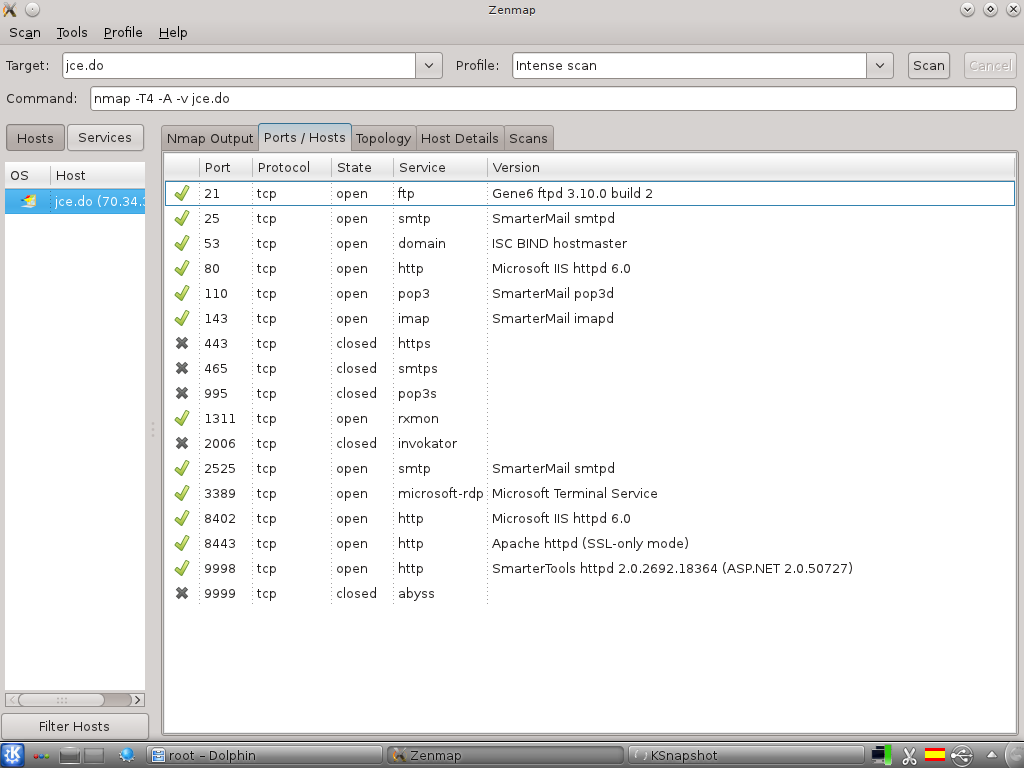Click the green check icon for port 80

[182, 268]
